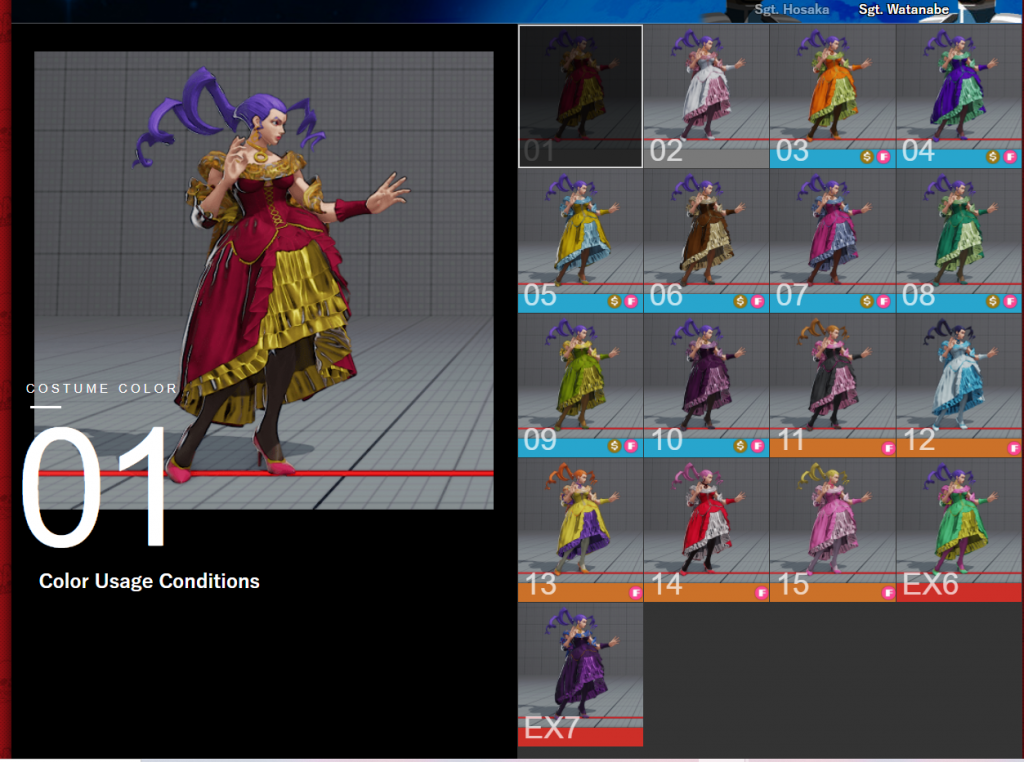1024x762 pixels.
Task: Click gold coin icon on color 06
Action: point(740,301)
